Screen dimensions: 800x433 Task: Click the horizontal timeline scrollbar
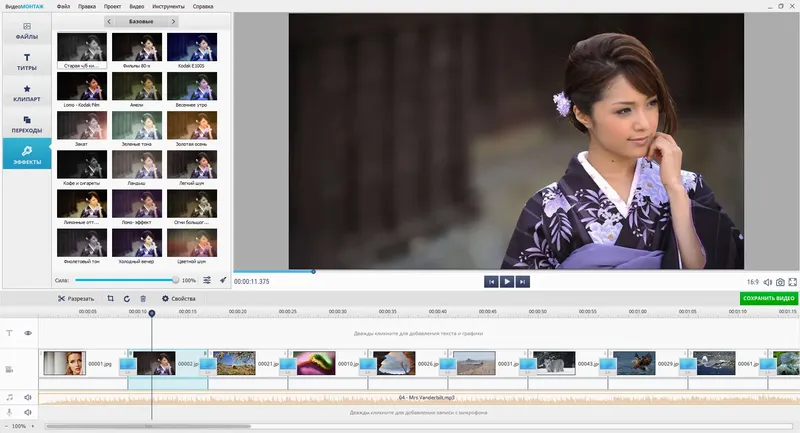[x=148, y=426]
